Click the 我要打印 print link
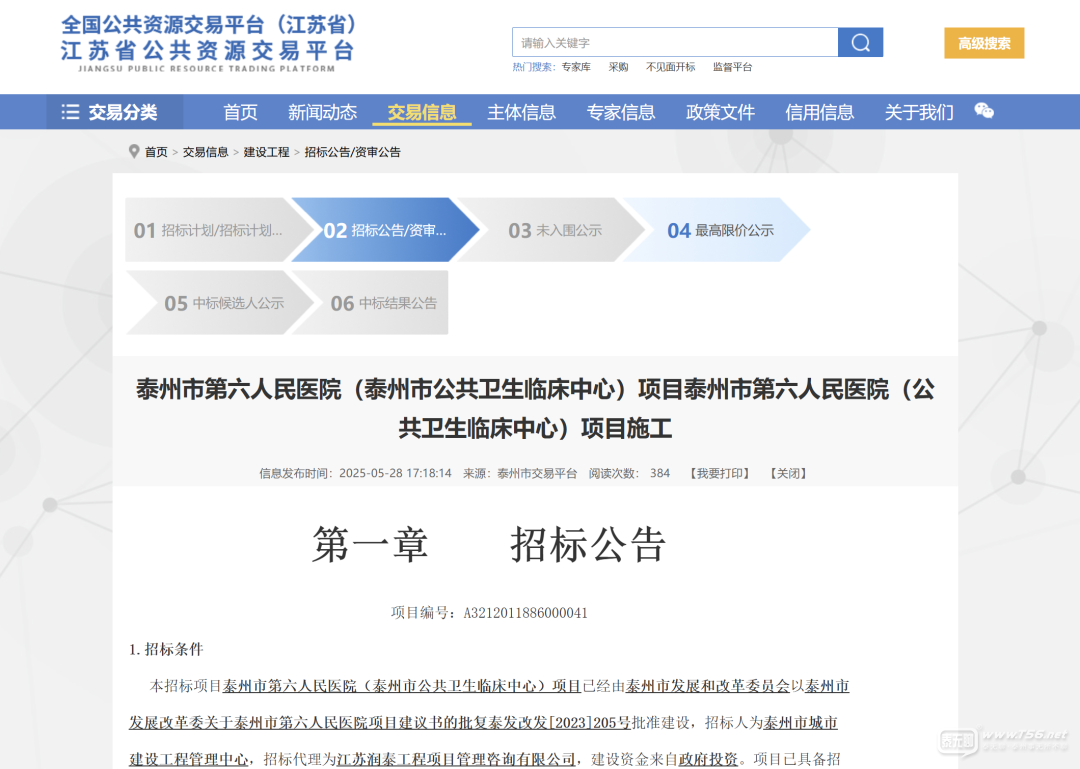 click(719, 473)
